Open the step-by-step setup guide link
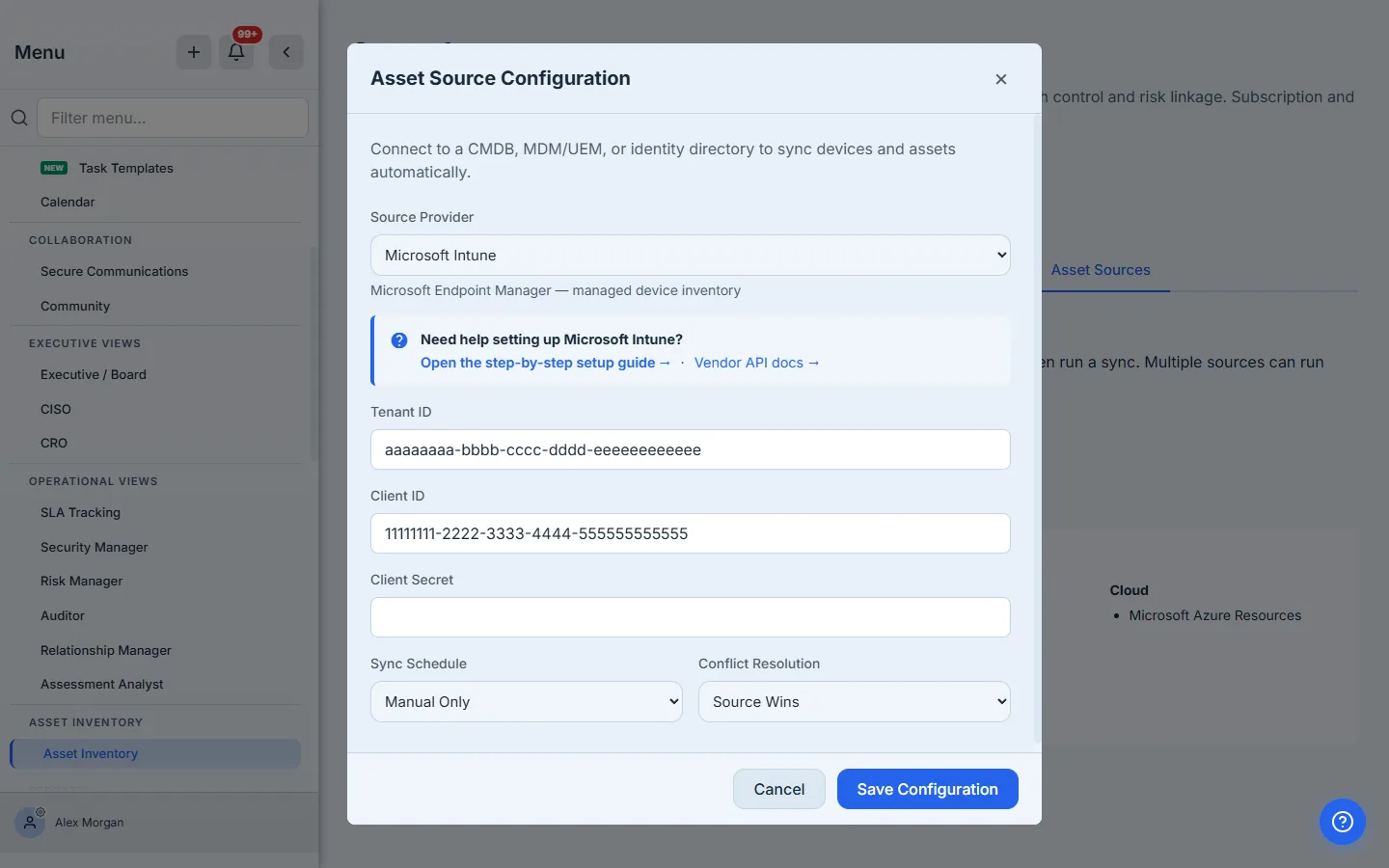The height and width of the screenshot is (868, 1389). coord(545,363)
